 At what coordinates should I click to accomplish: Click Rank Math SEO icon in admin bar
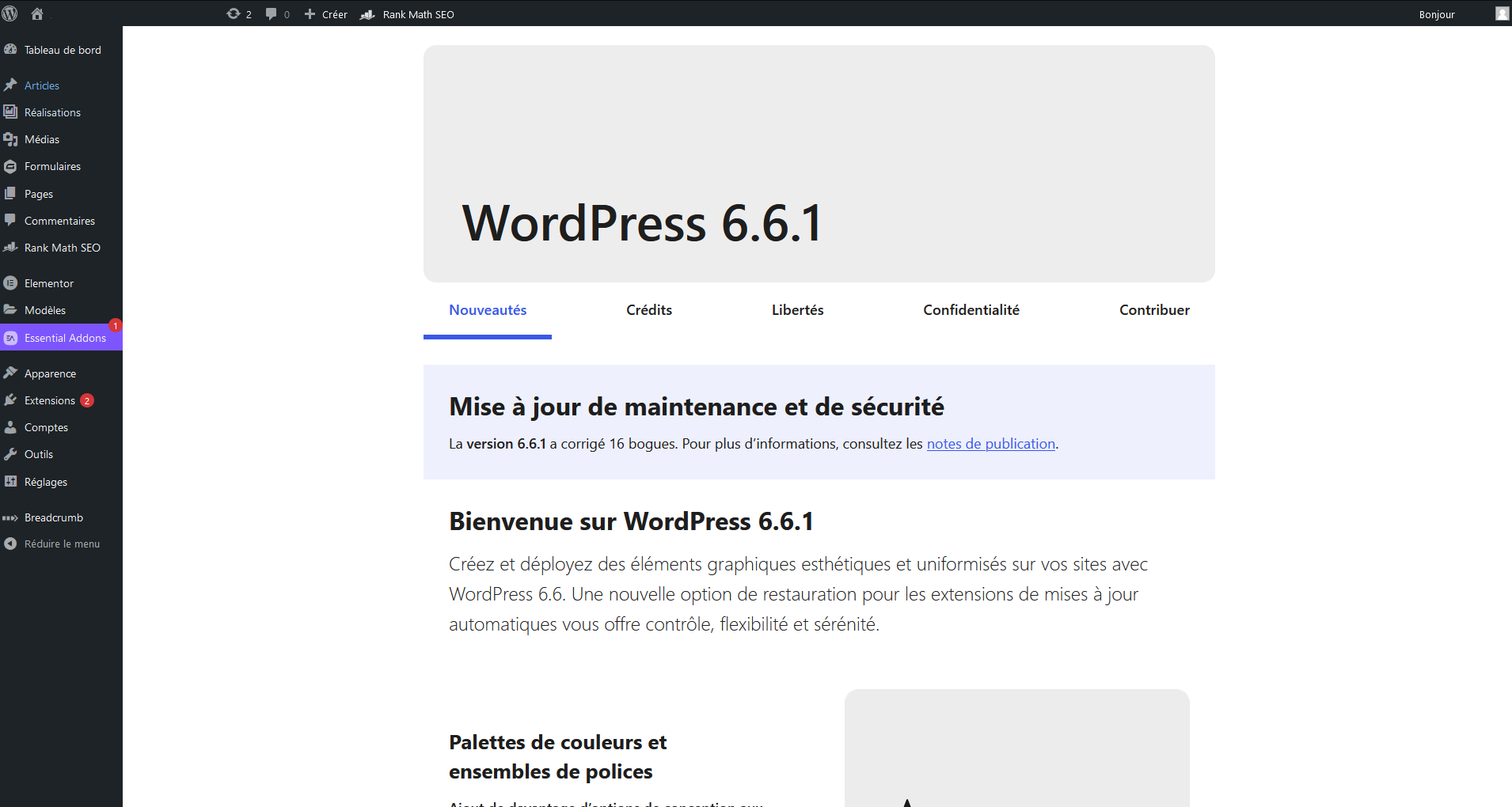(x=367, y=14)
